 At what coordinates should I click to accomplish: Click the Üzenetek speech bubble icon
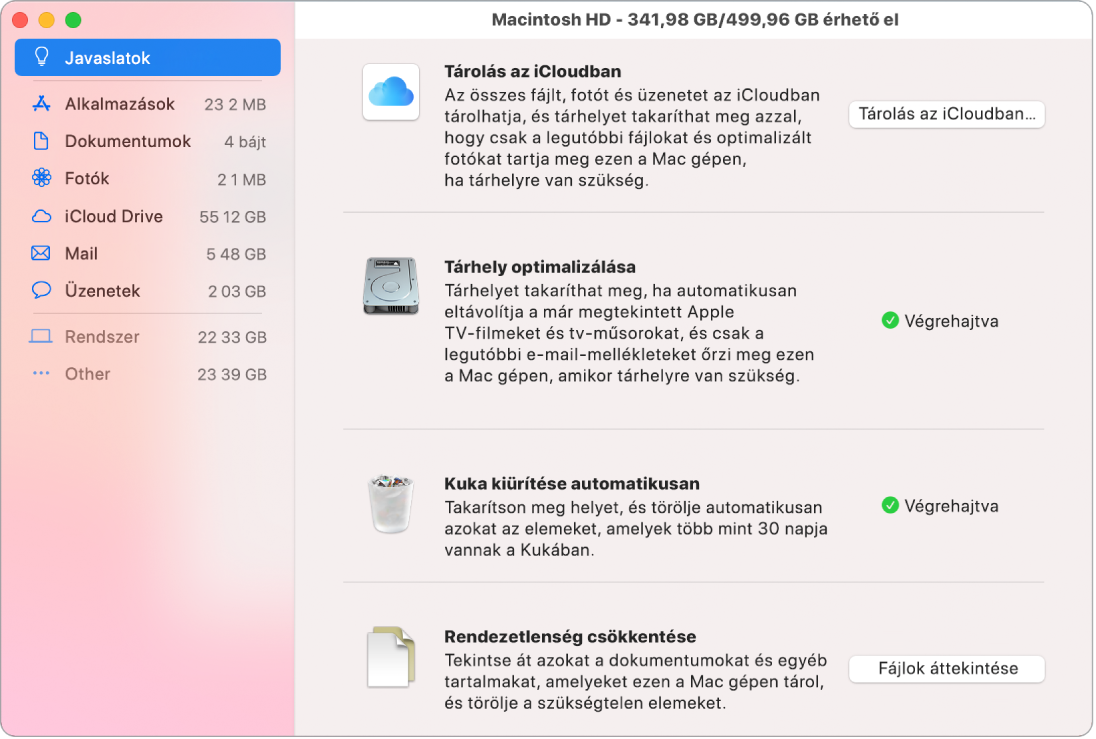point(40,290)
